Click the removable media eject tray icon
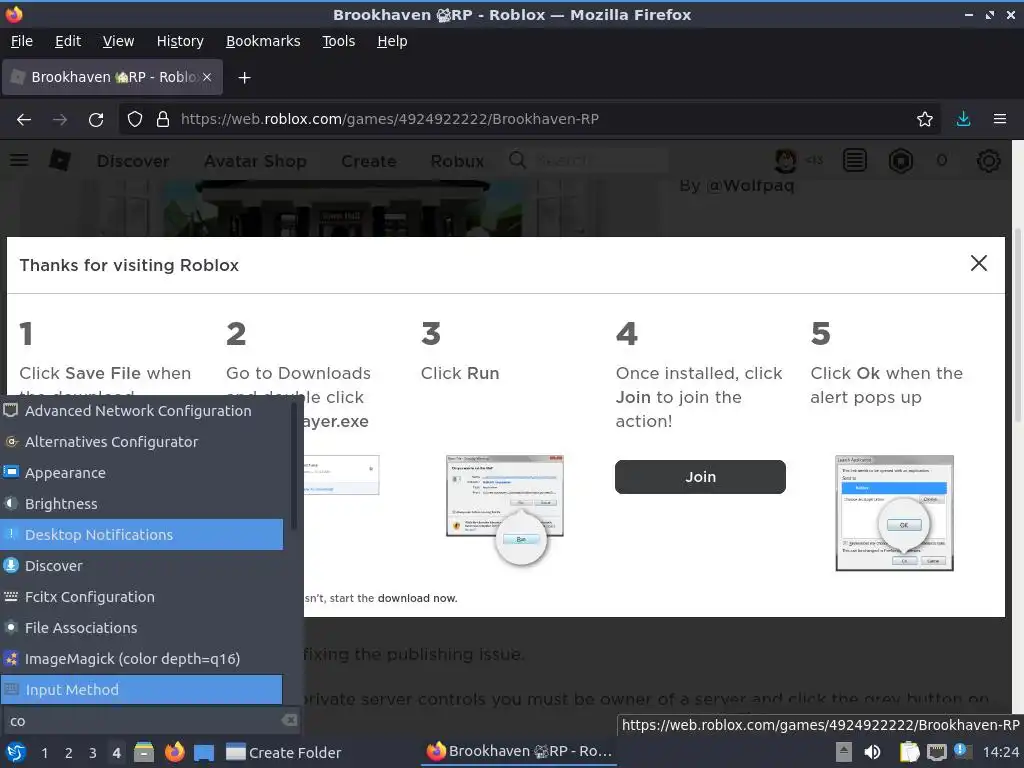Image resolution: width=1024 pixels, height=768 pixels. coord(844,752)
